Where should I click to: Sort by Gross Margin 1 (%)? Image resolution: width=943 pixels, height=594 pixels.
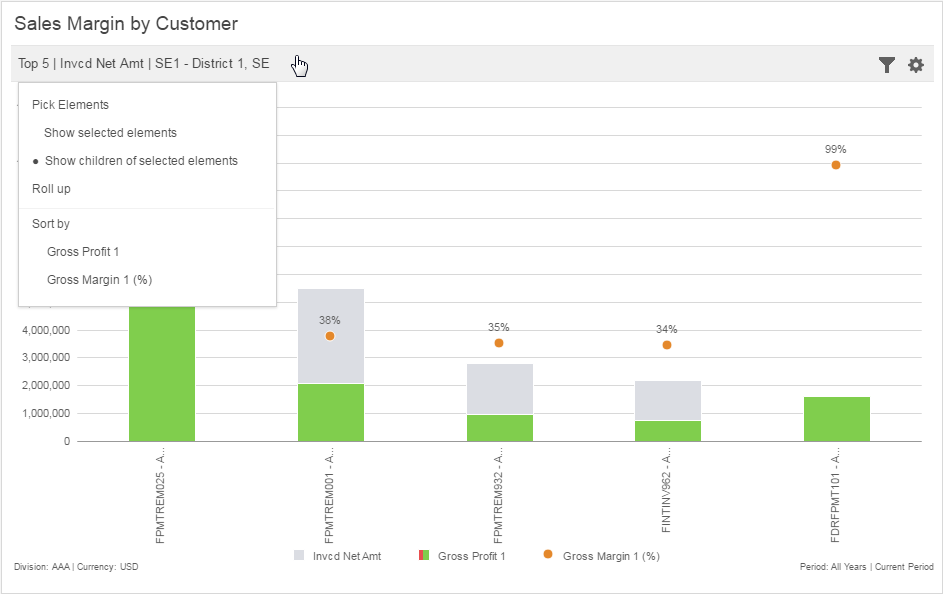(99, 280)
